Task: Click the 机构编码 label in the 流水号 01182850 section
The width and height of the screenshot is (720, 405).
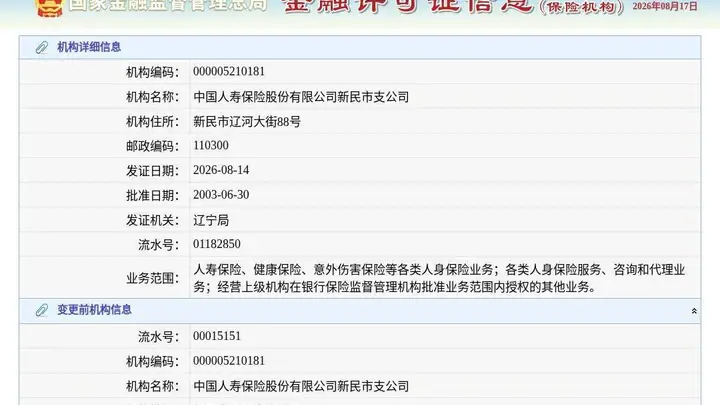Action: (x=152, y=72)
